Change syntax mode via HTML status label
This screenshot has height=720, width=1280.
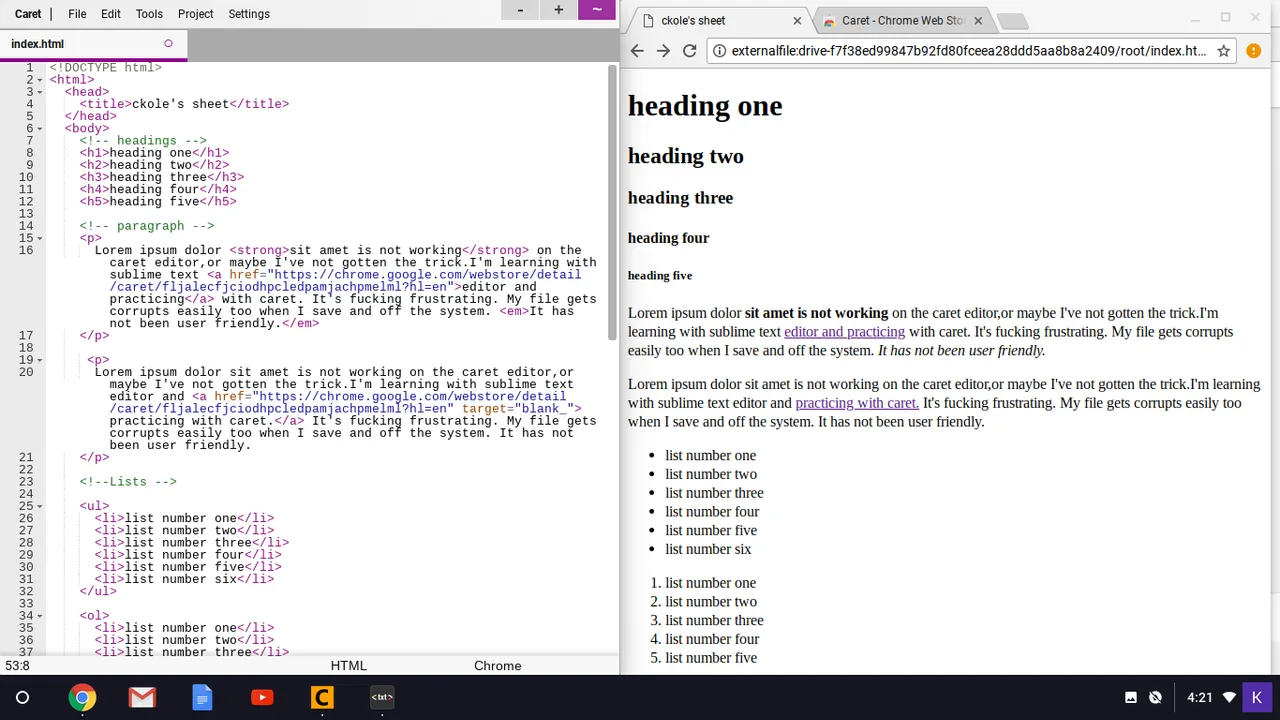coord(348,666)
